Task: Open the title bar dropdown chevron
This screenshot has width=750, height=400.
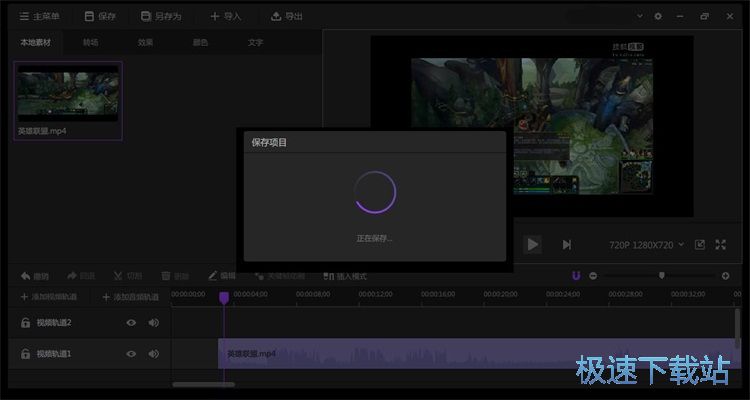Action: click(x=640, y=16)
